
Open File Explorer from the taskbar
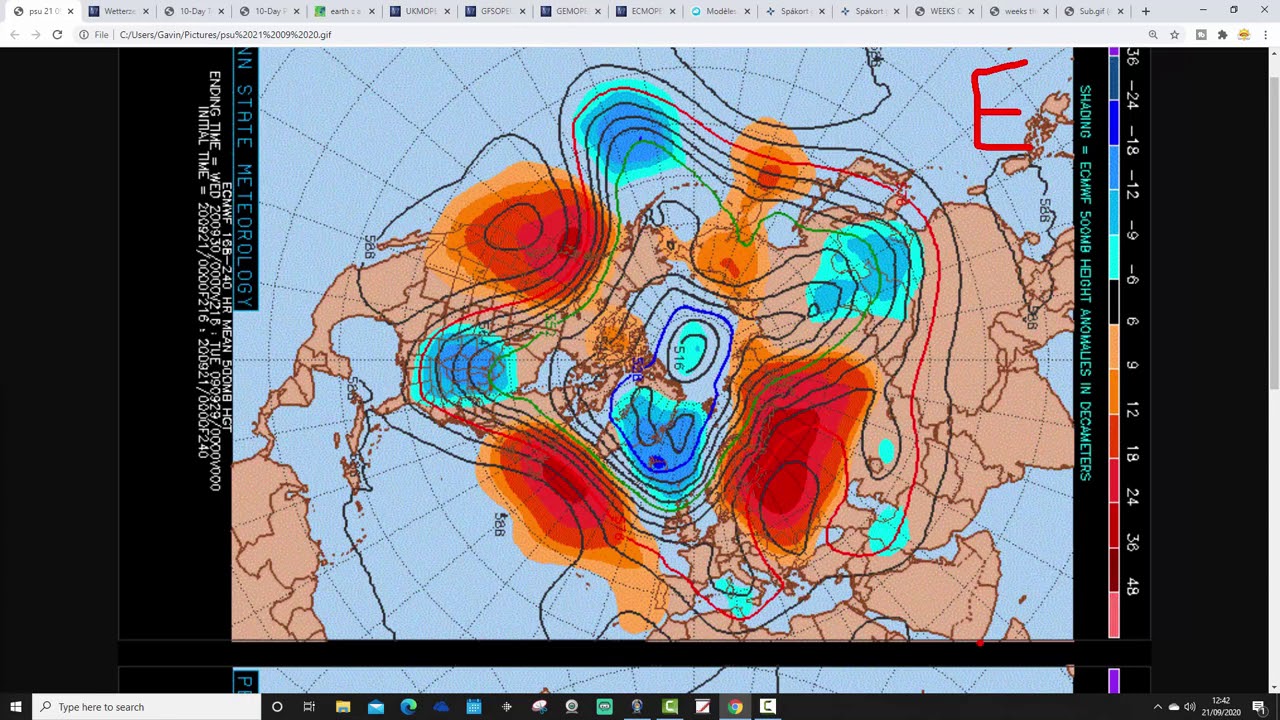[343, 707]
